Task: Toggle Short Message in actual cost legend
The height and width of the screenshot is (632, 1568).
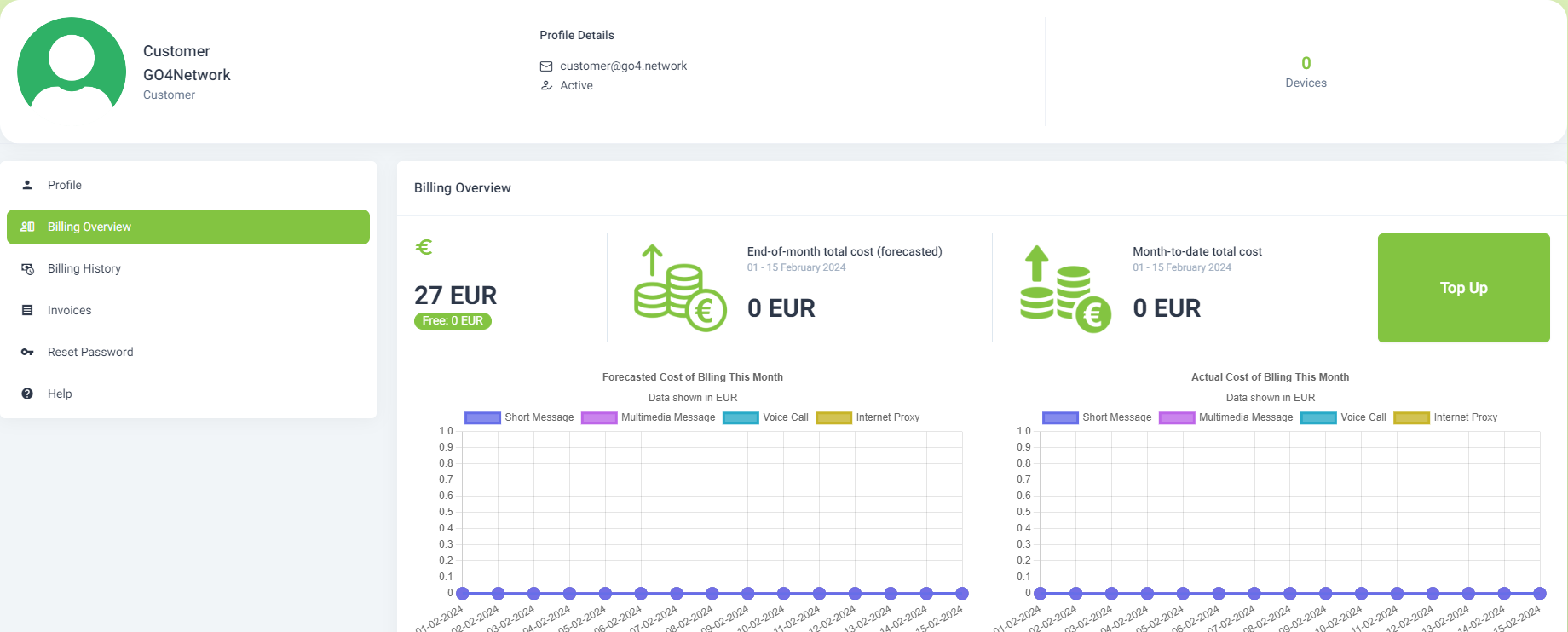Action: 1097,417
